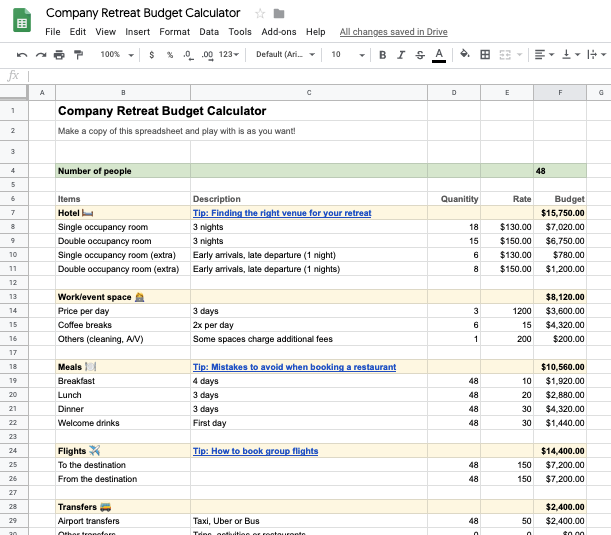
Task: Open the Help menu
Action: pyautogui.click(x=316, y=32)
